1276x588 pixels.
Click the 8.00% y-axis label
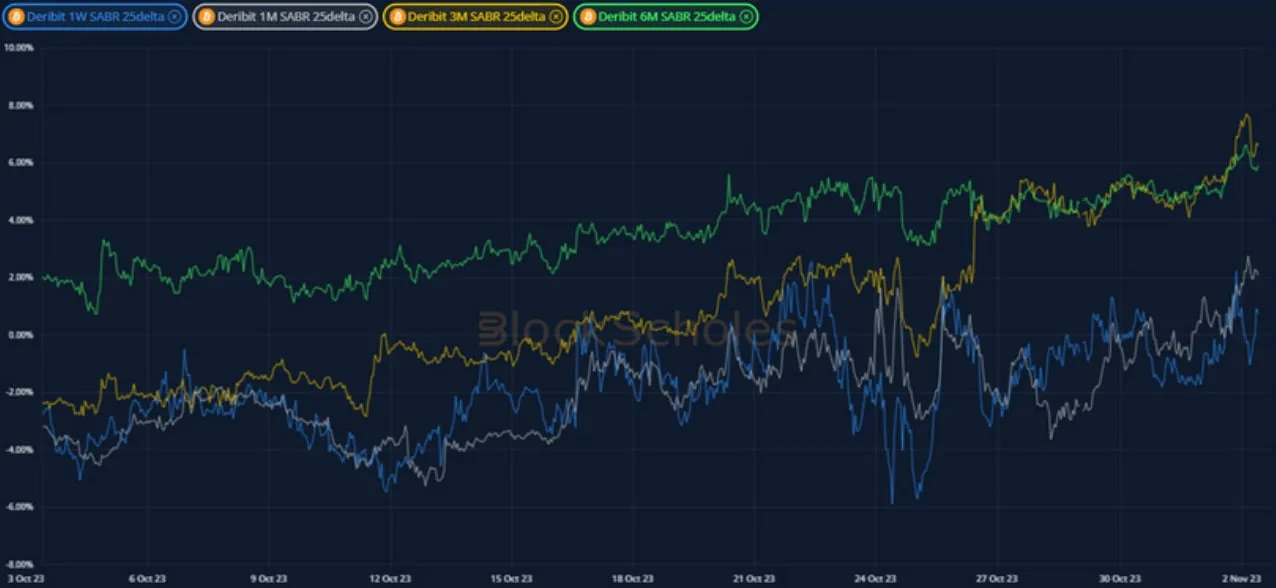[21, 105]
